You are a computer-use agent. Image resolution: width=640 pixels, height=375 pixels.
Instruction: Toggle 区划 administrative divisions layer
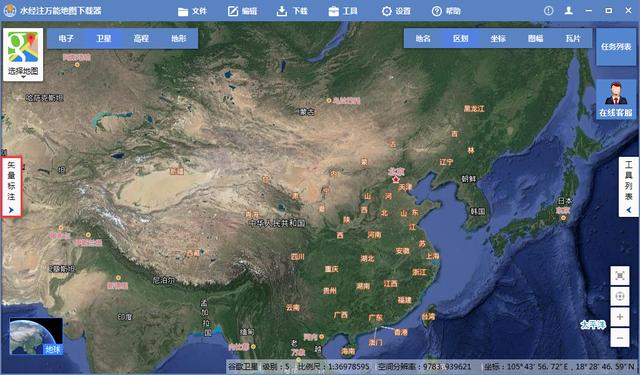pyautogui.click(x=460, y=38)
